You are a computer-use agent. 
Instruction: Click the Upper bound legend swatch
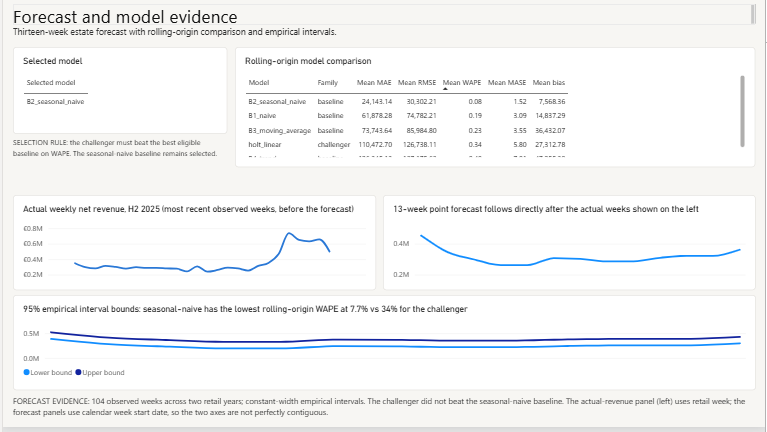(78, 372)
